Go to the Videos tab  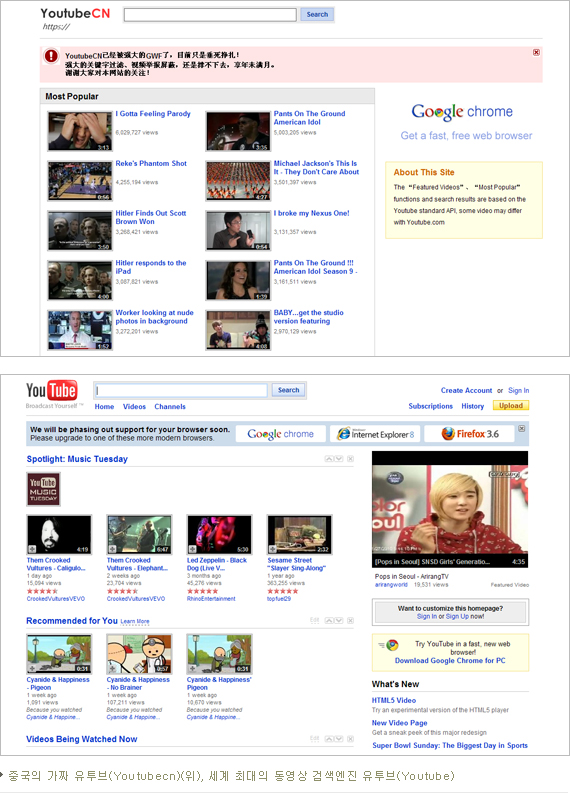coord(134,407)
